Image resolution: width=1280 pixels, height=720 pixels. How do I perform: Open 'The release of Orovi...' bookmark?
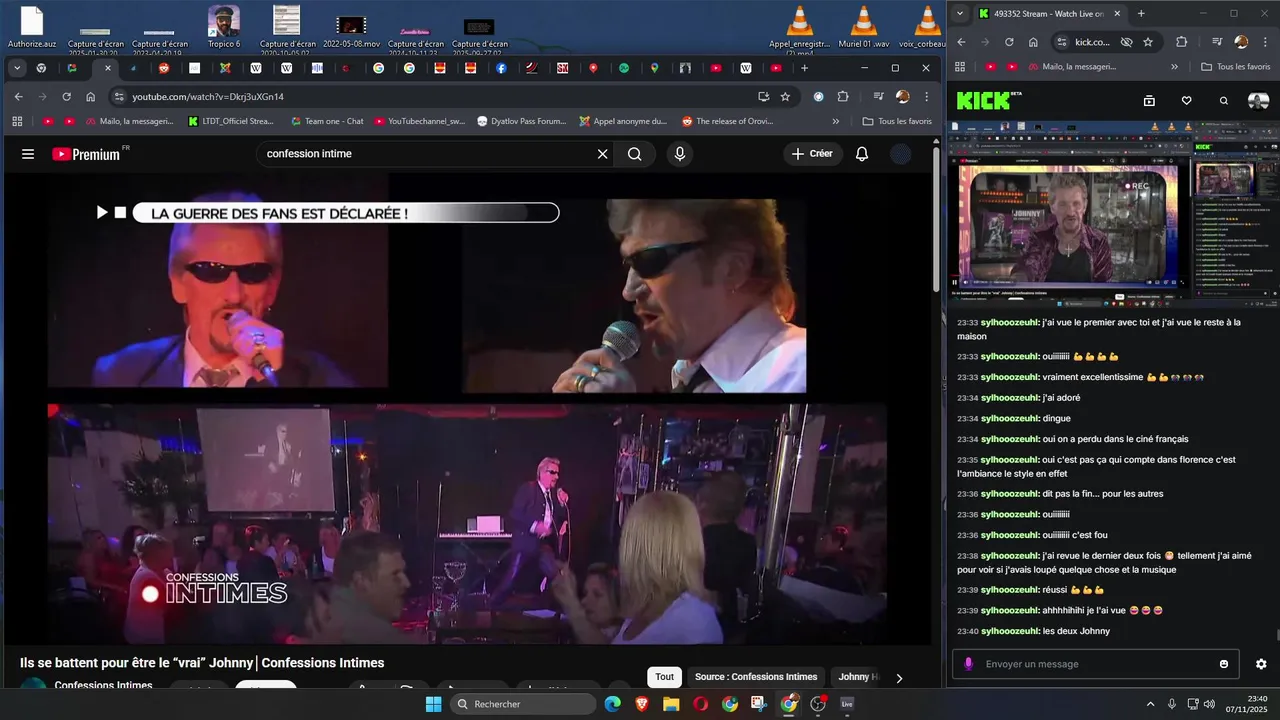728,121
